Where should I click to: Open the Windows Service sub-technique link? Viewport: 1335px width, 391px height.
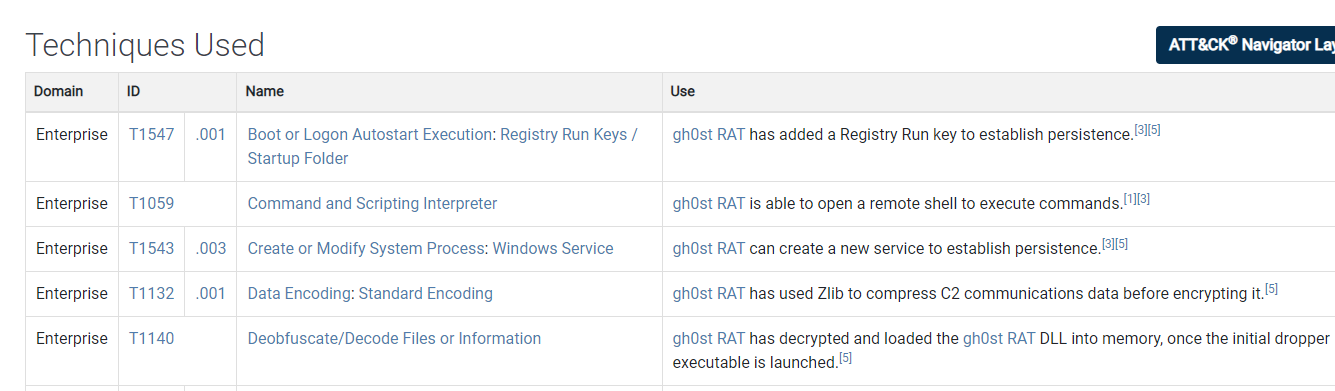[553, 248]
